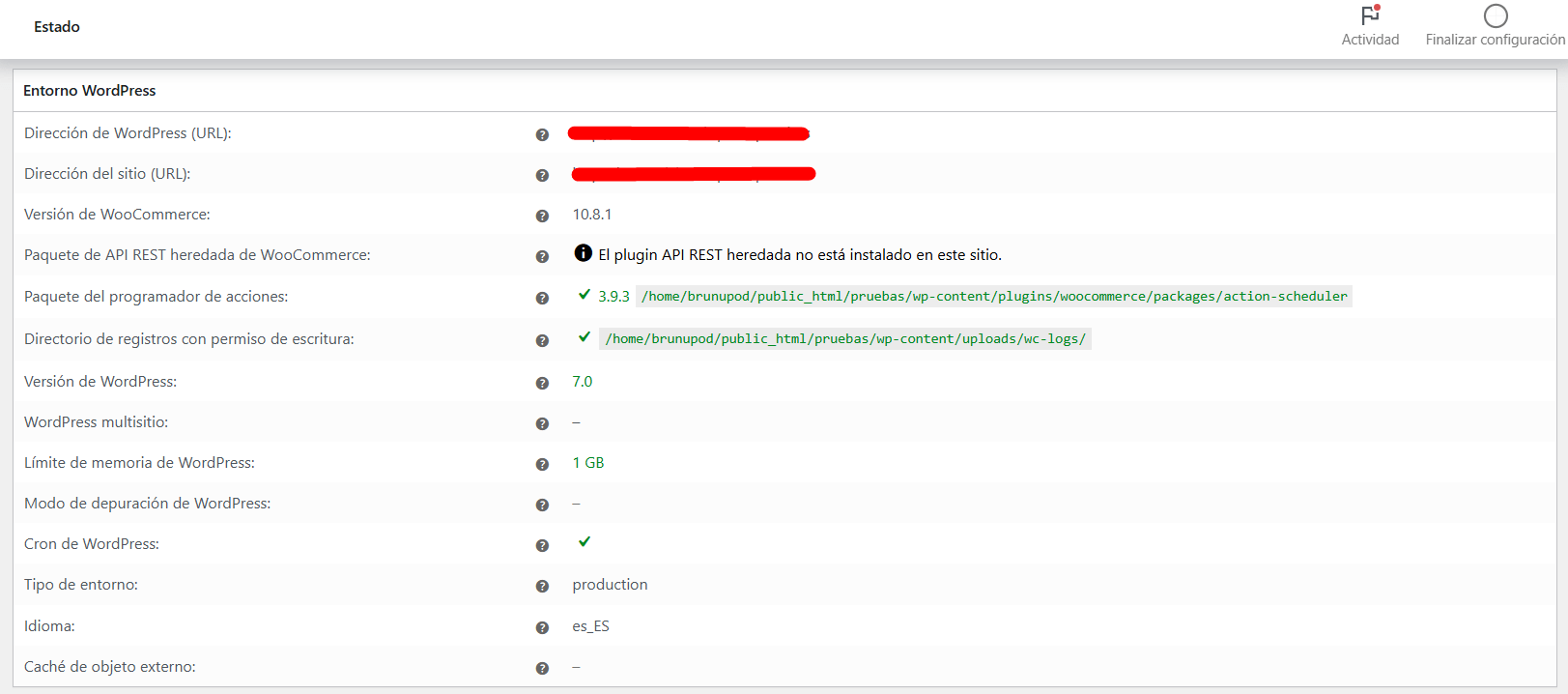This screenshot has height=694, width=1568.
Task: Click help icon for Paquete de API REST heredada
Action: (542, 256)
